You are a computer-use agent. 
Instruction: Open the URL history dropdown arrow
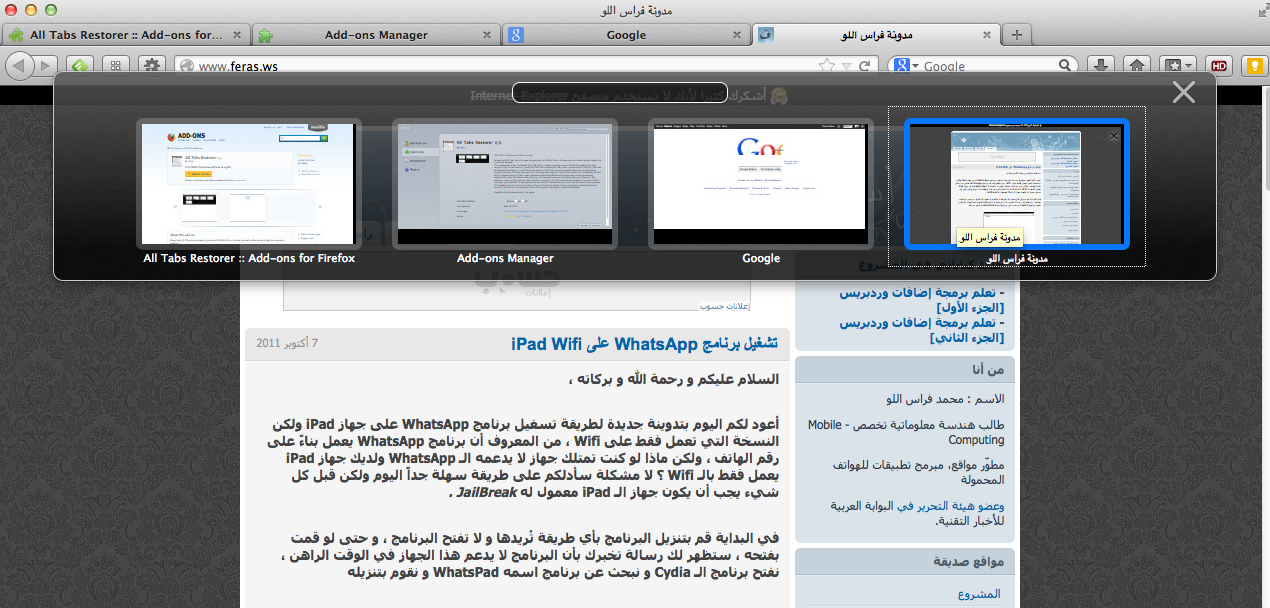[x=847, y=66]
